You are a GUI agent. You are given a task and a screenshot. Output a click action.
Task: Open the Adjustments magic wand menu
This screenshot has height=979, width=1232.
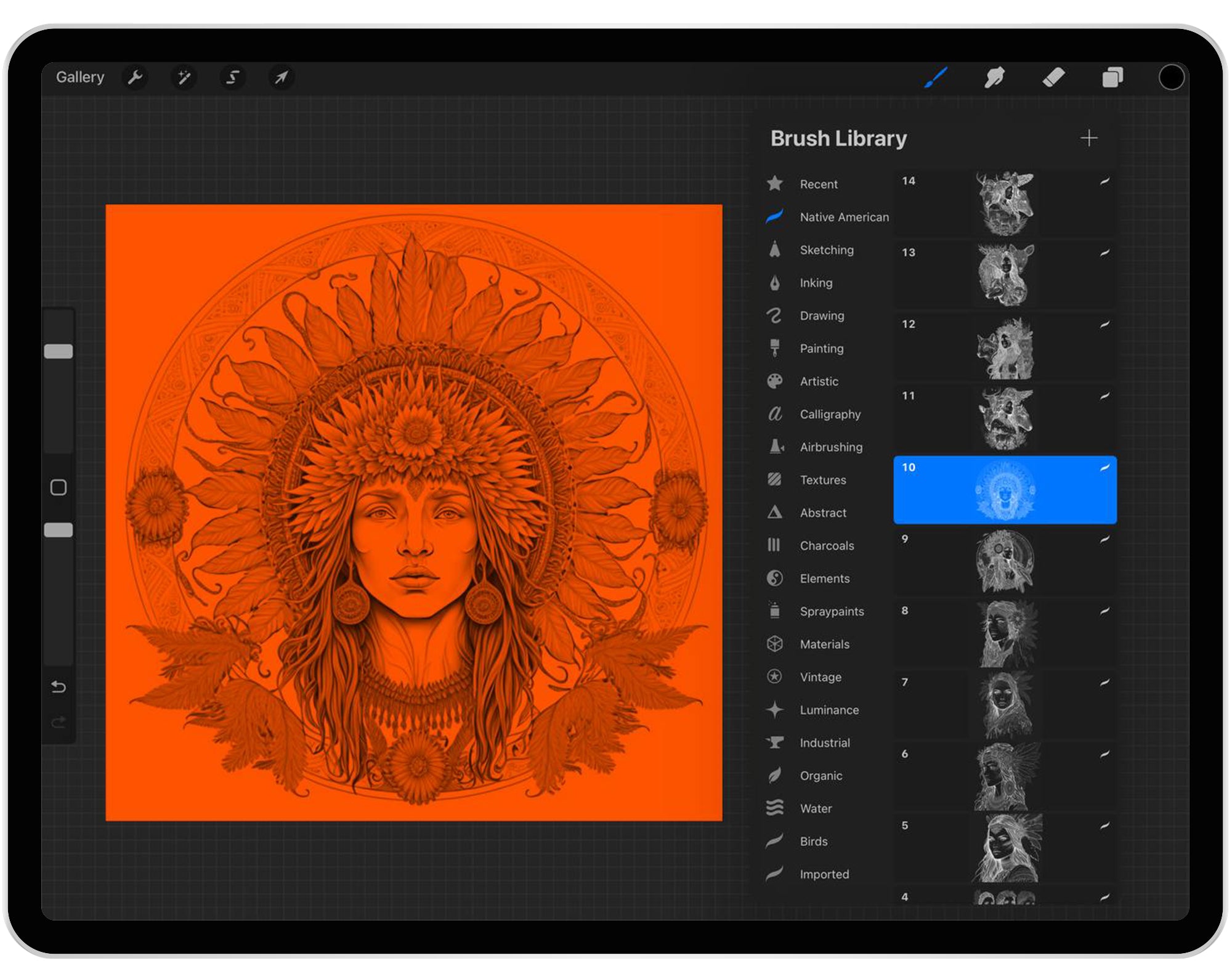pos(184,77)
